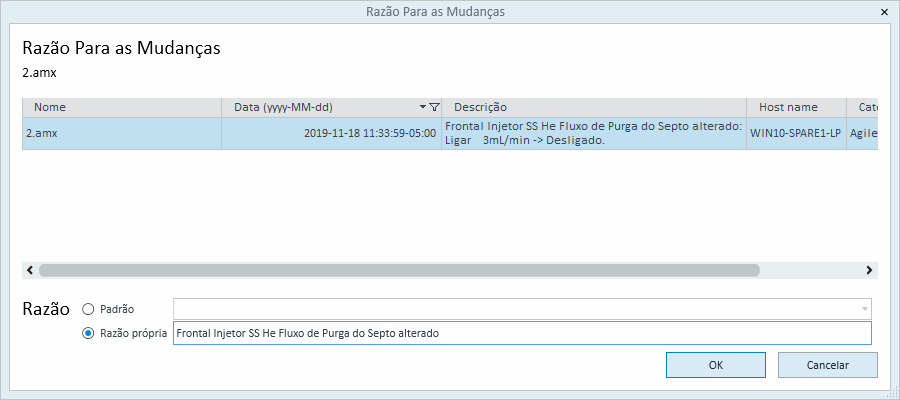Click the WIN10-SPARE1-LP host cell
The image size is (900, 400).
[797, 133]
